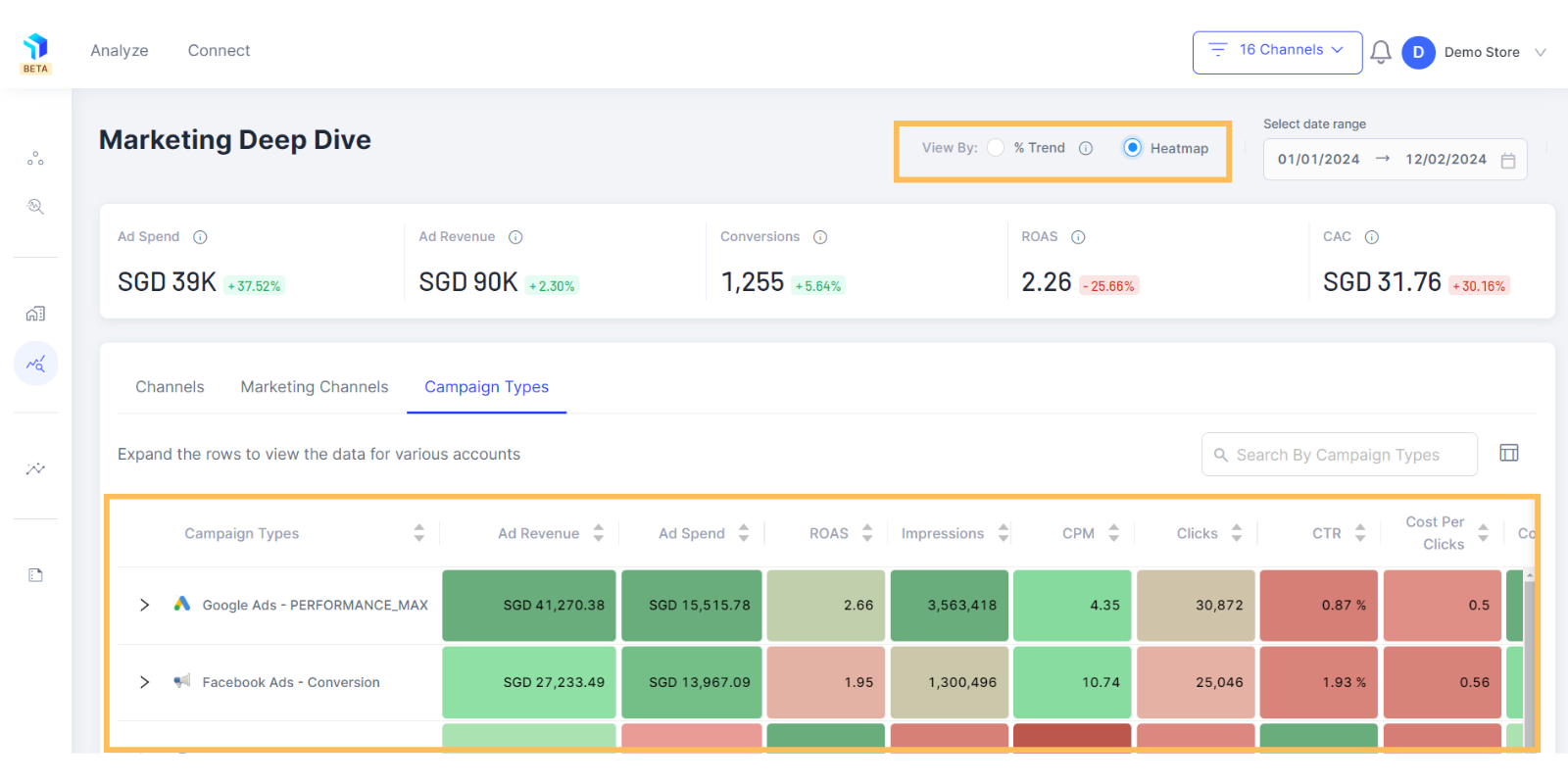Switch to the Channels tab
Screen dimensions: 1568x784
[x=170, y=387]
